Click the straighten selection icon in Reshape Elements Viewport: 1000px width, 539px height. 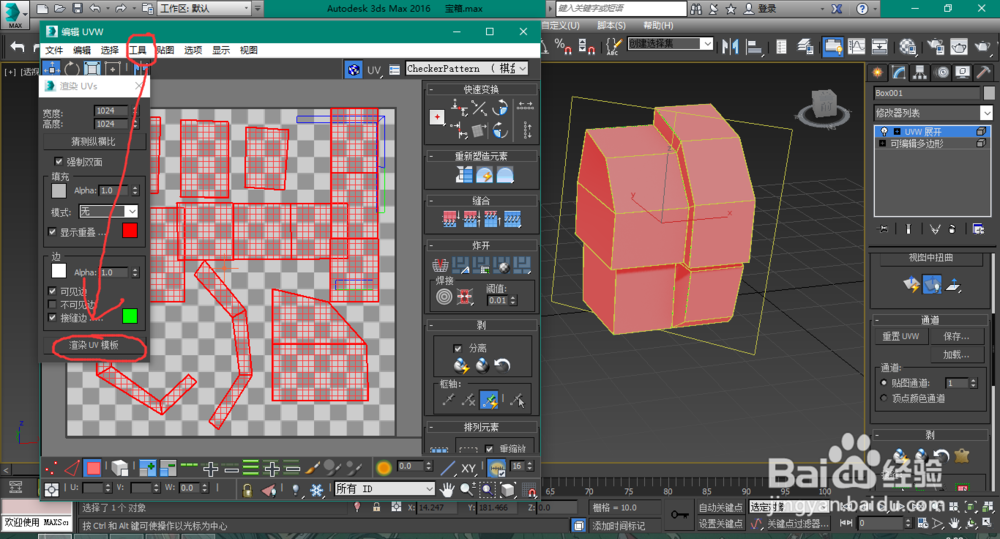tap(464, 175)
